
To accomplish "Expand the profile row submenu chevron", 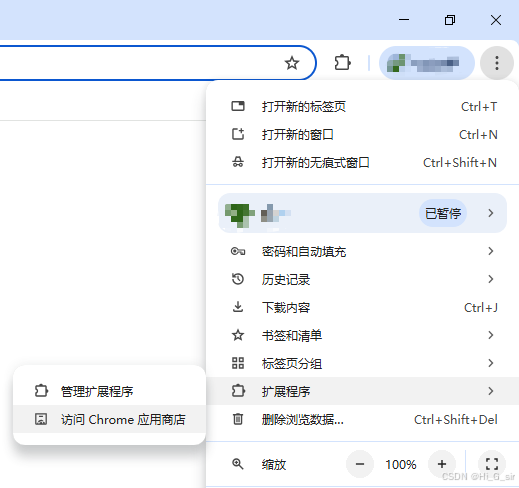I will 491,213.
